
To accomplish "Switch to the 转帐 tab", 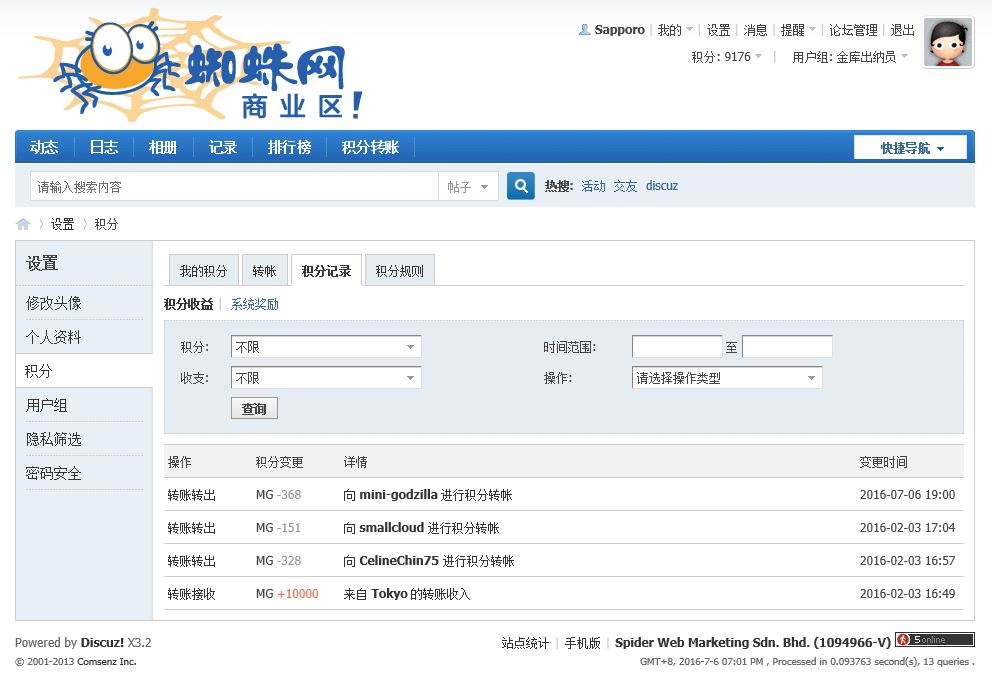I will point(264,271).
